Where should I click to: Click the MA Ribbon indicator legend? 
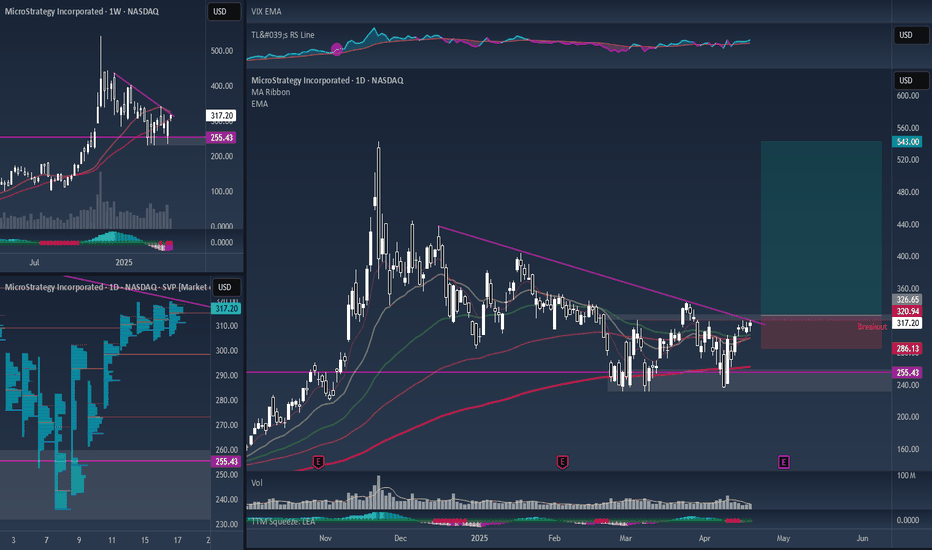(x=270, y=92)
